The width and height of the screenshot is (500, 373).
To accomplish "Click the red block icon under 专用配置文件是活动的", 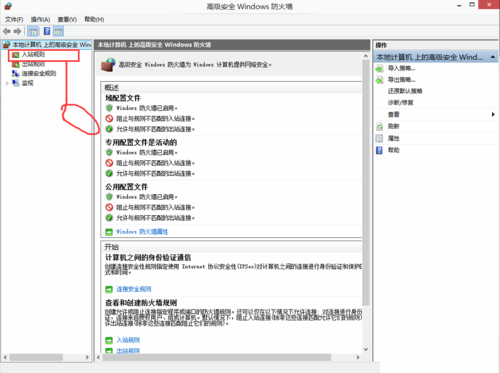I will click(x=109, y=163).
